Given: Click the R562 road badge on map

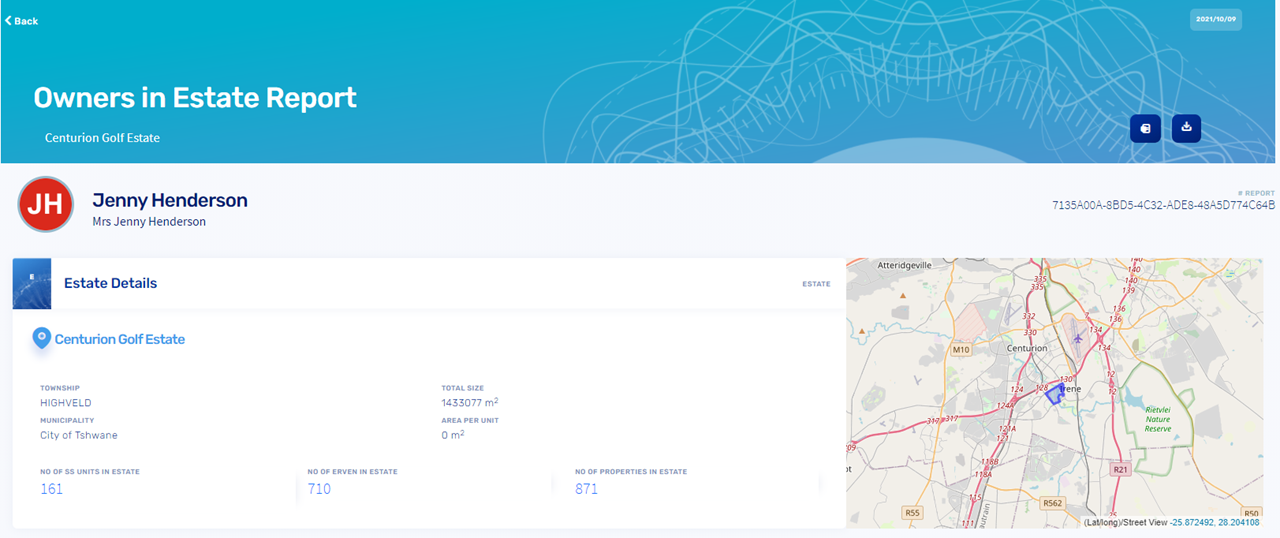Looking at the screenshot, I should (1051, 503).
